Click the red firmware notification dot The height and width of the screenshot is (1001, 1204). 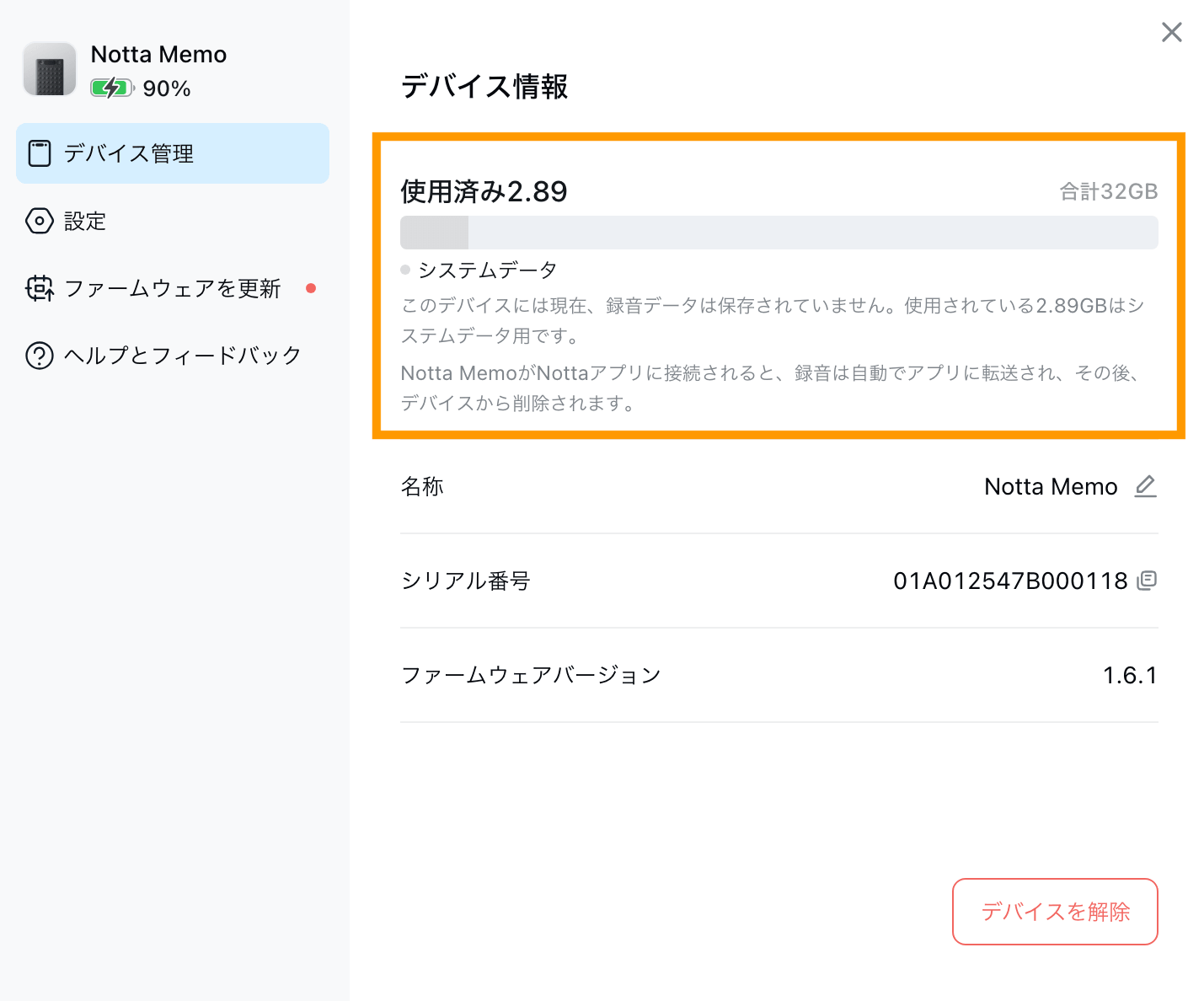coord(311,288)
